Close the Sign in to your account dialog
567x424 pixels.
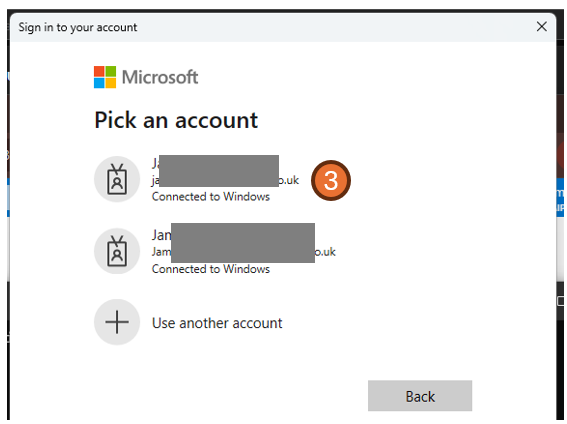pos(541,26)
